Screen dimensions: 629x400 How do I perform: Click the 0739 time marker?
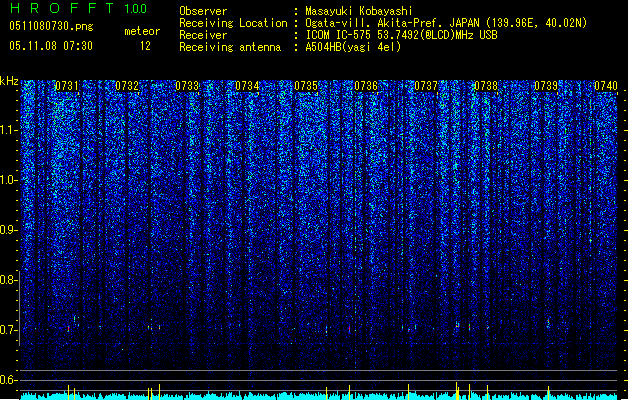click(546, 86)
